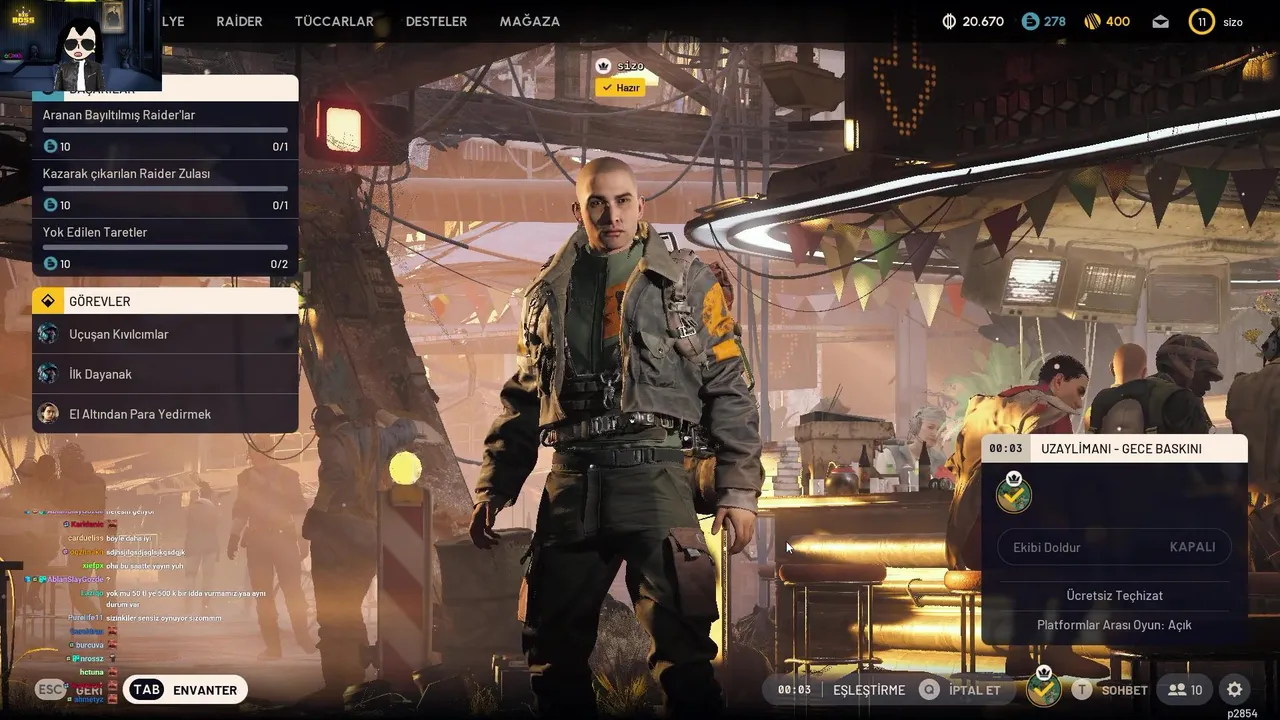Select El Altından Para Yedirmek quest
This screenshot has height=720, width=1280.
click(165, 413)
